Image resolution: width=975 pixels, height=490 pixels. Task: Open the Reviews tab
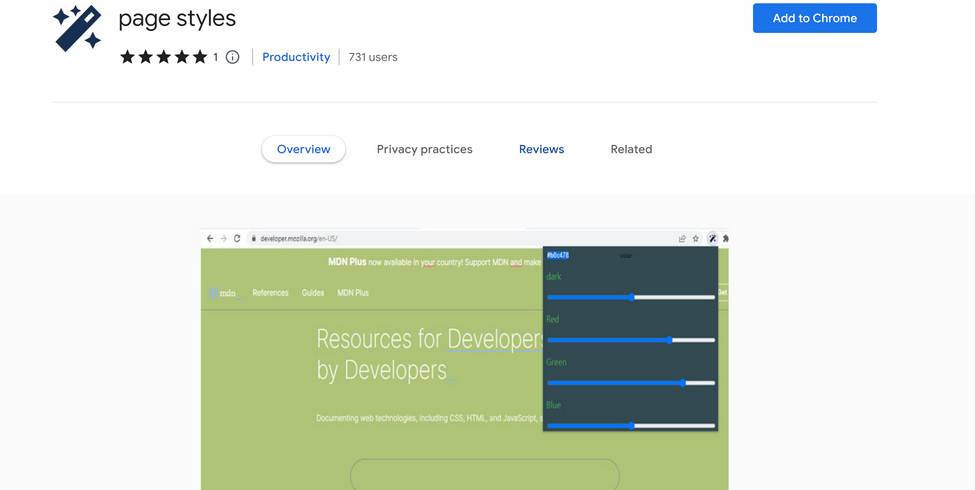pos(541,149)
